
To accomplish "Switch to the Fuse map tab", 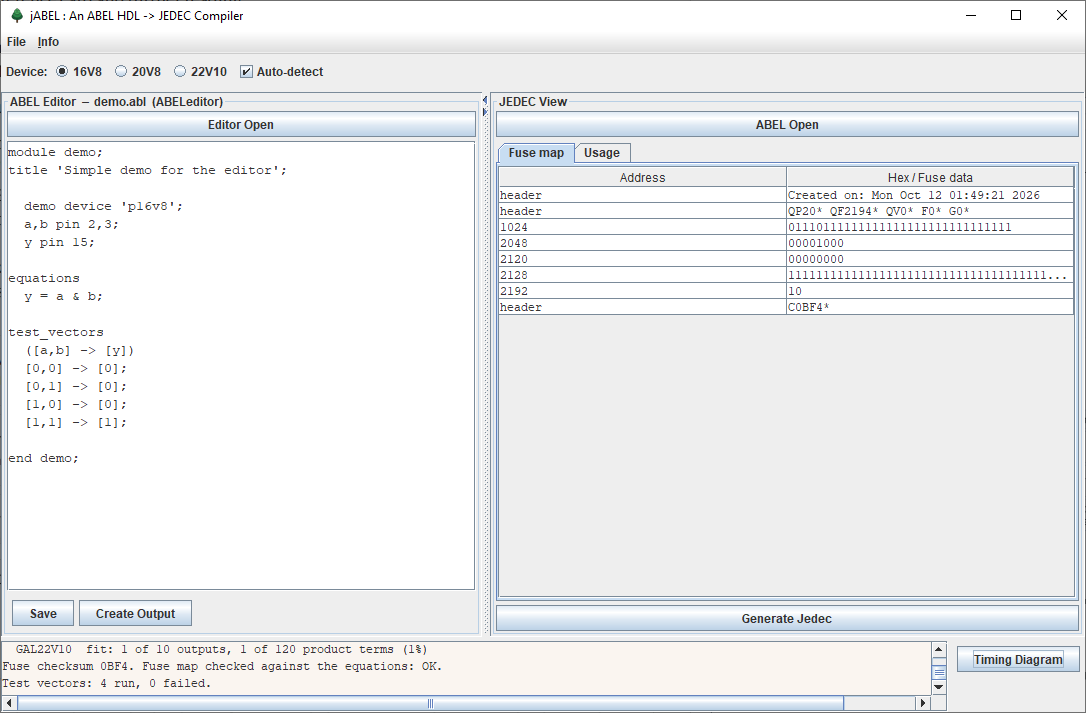I will 536,152.
